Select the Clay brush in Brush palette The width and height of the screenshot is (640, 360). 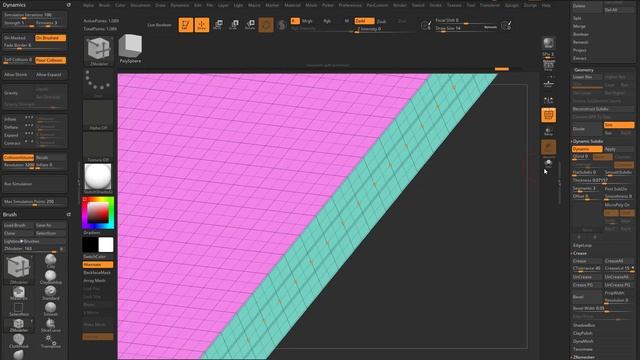(51, 261)
